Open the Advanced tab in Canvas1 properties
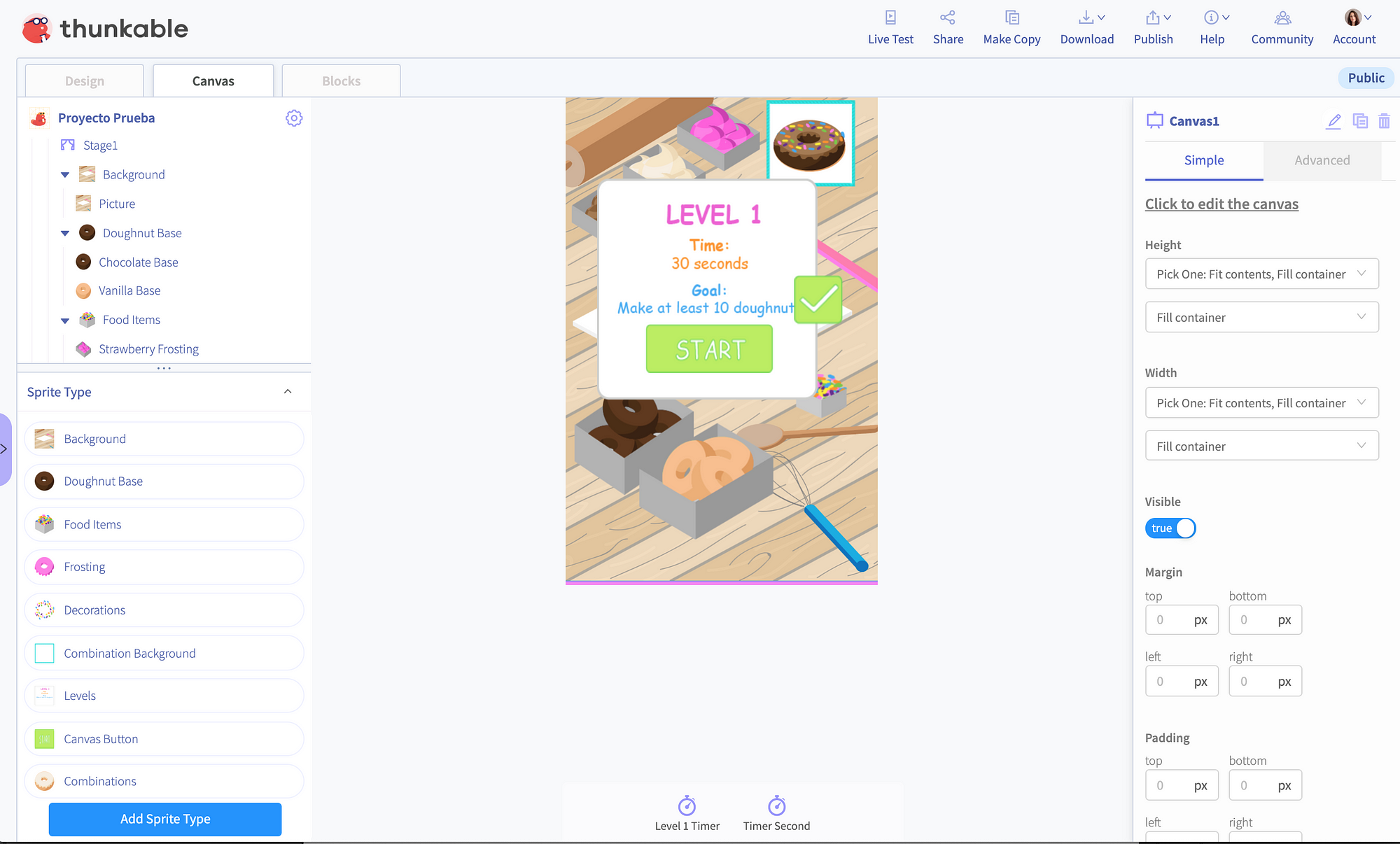1400x844 pixels. pyautogui.click(x=1322, y=160)
